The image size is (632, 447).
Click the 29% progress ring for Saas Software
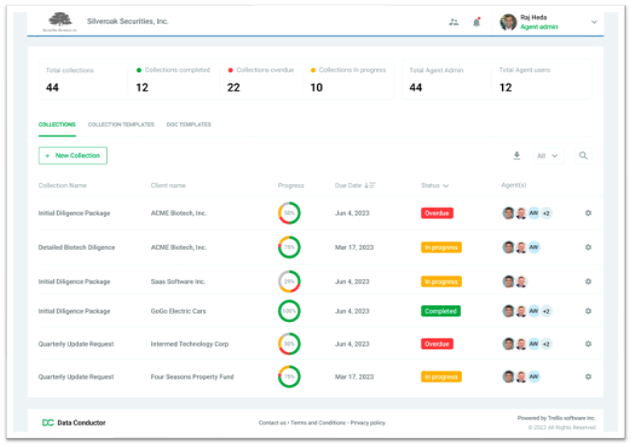[289, 282]
